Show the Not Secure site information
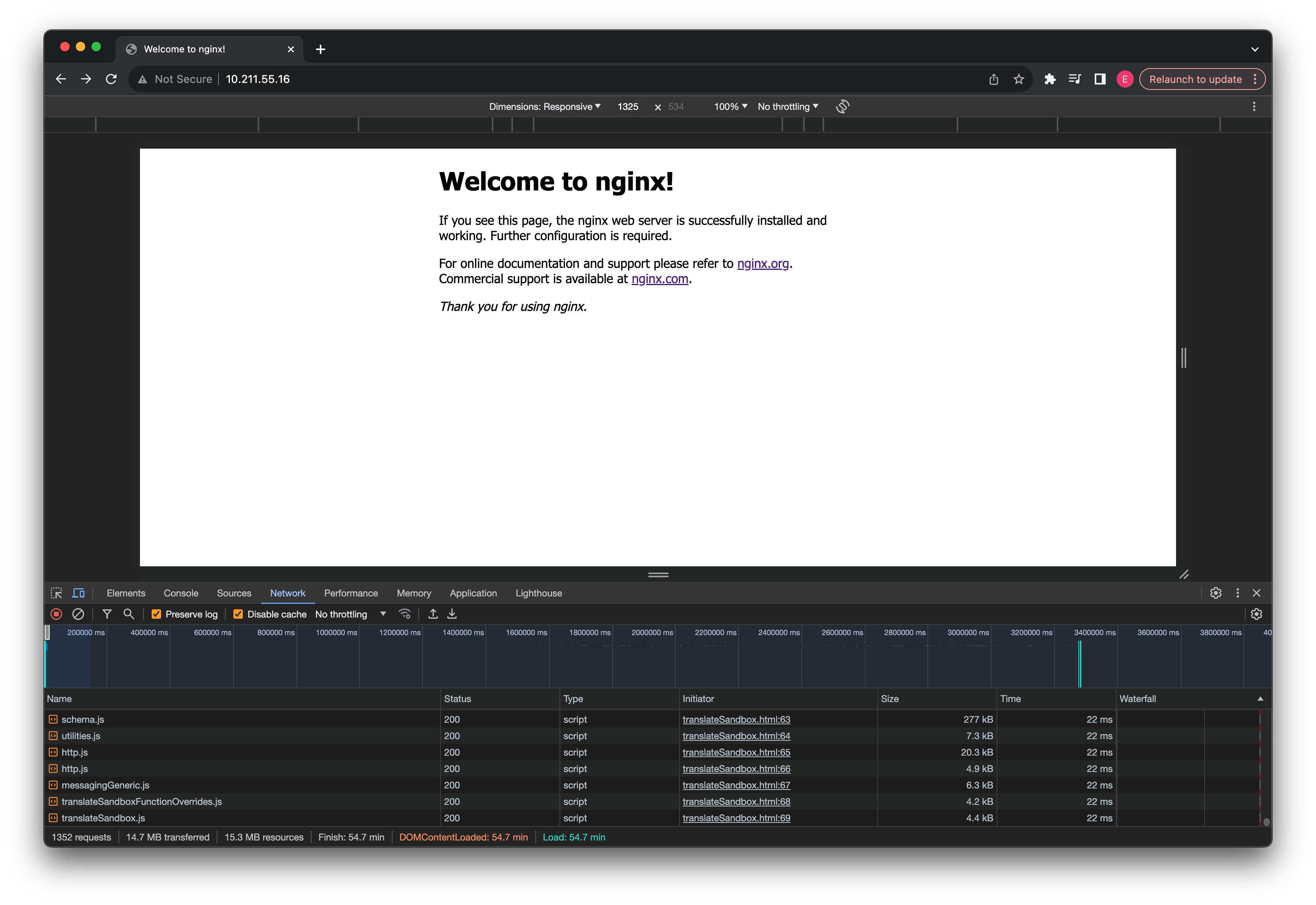This screenshot has height=905, width=1316. (175, 79)
